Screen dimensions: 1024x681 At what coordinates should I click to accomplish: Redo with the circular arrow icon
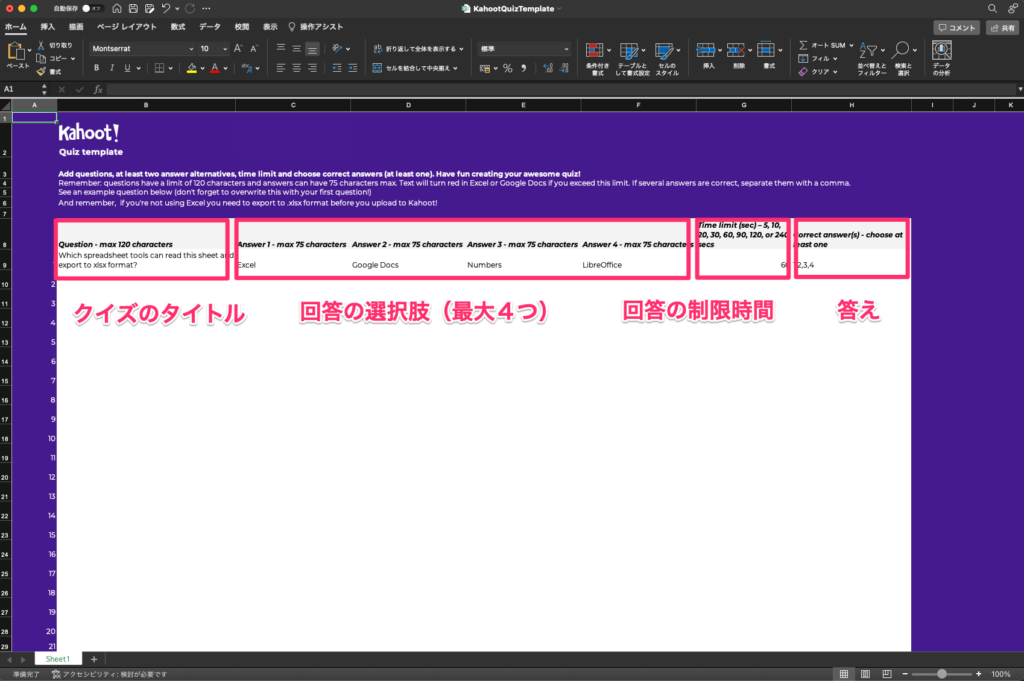coord(190,8)
